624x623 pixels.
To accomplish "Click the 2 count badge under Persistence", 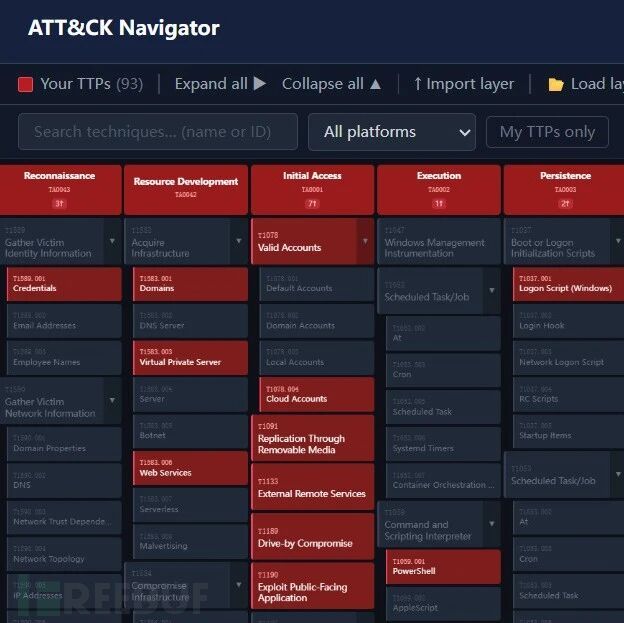I will [x=565, y=204].
